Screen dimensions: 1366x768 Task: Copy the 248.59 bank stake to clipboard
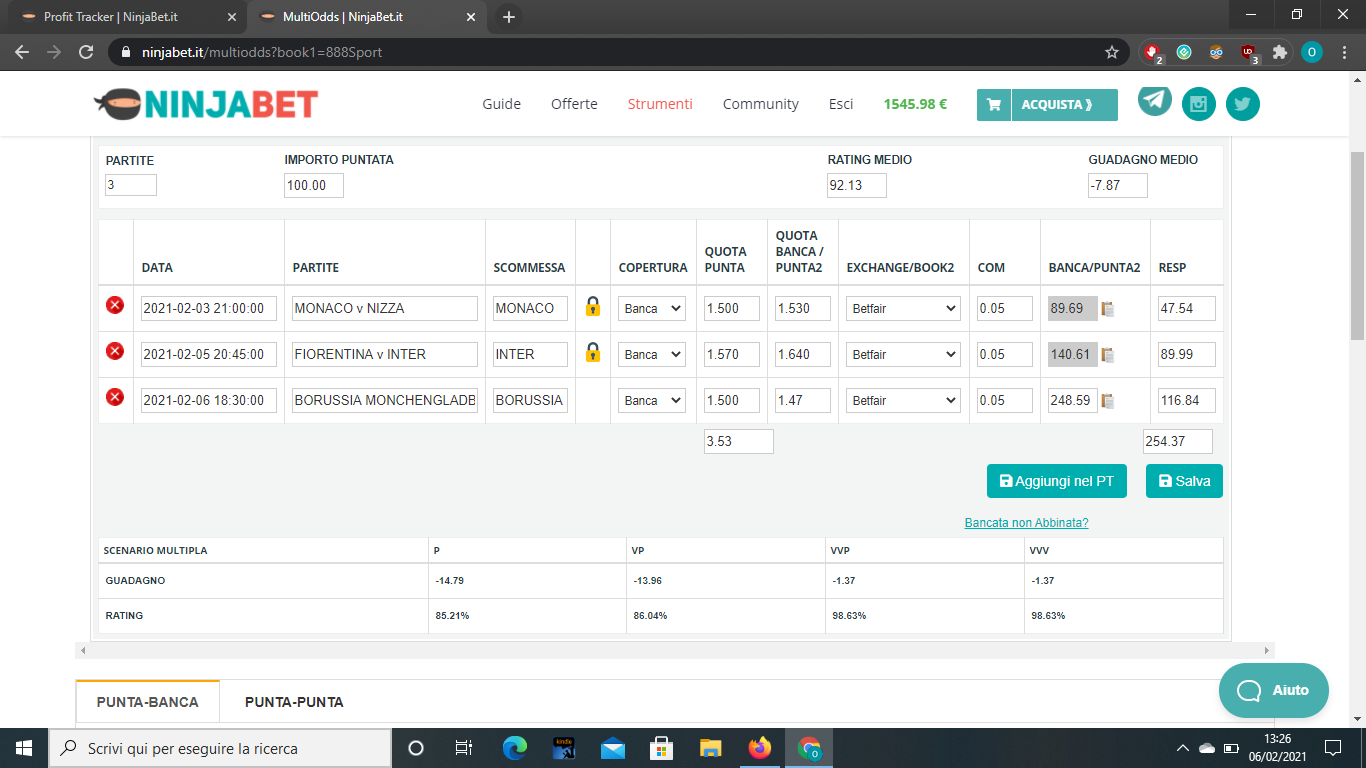(1108, 401)
